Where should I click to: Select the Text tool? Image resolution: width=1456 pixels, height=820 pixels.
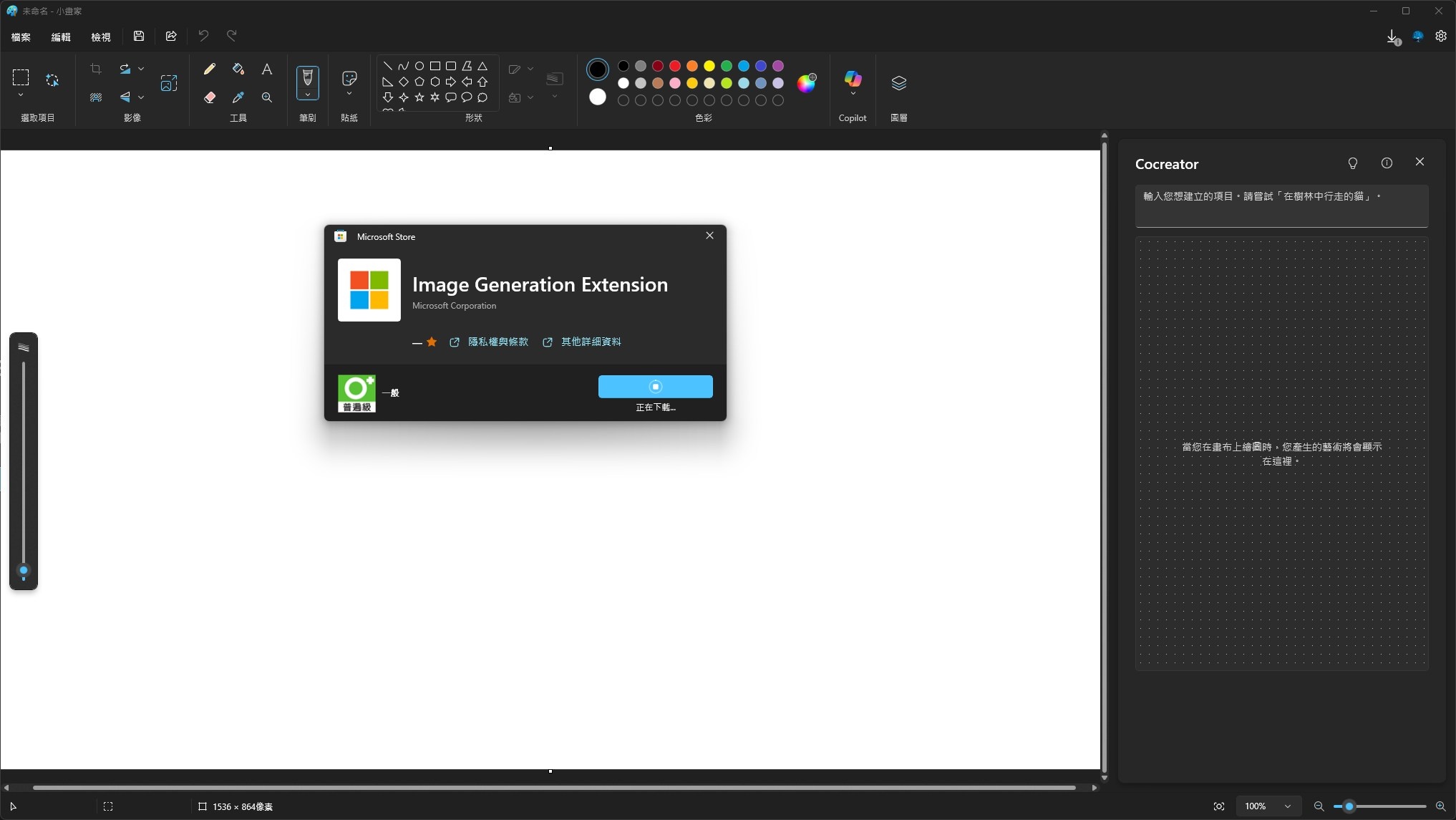coord(267,69)
